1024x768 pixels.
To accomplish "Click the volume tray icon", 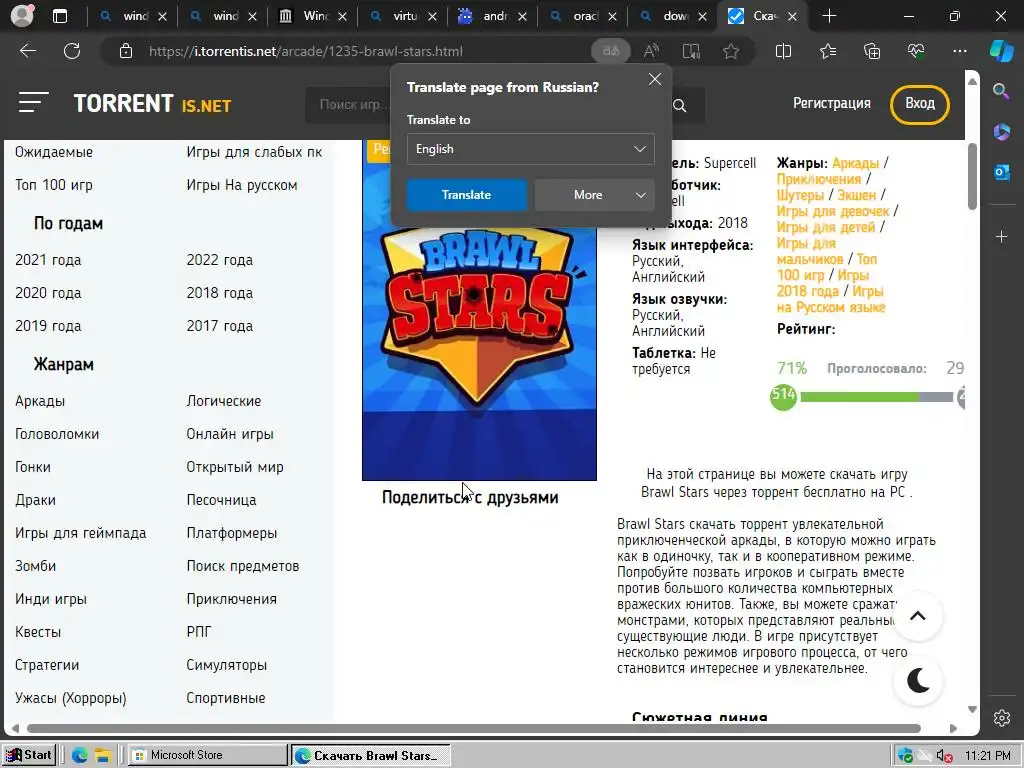I will pyautogui.click(x=942, y=756).
